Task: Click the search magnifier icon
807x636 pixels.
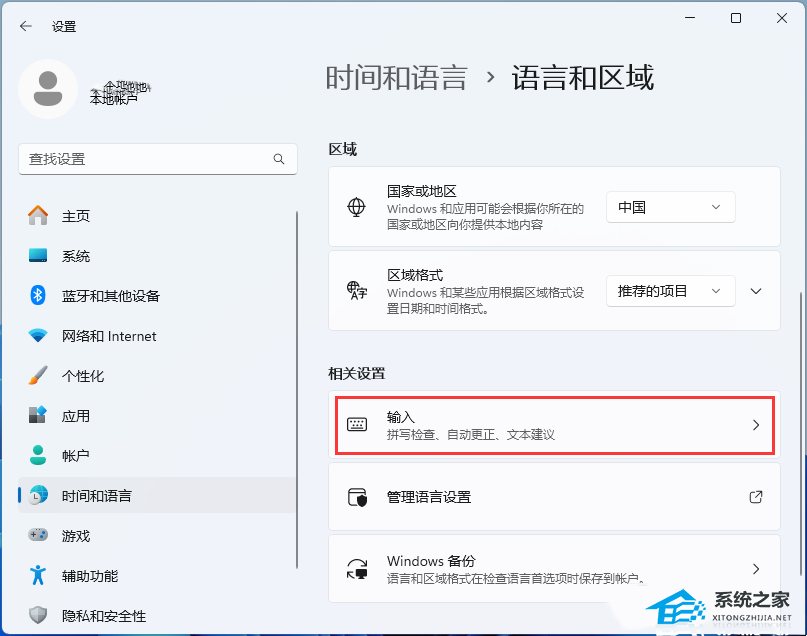Action: point(279,159)
